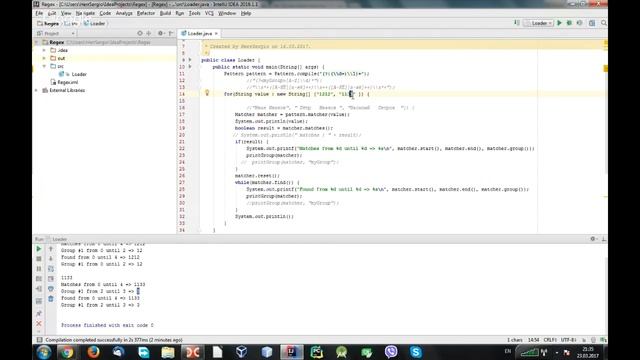Move down the stack trace in console
Screen dimensions: 640x360
click(x=51, y=259)
